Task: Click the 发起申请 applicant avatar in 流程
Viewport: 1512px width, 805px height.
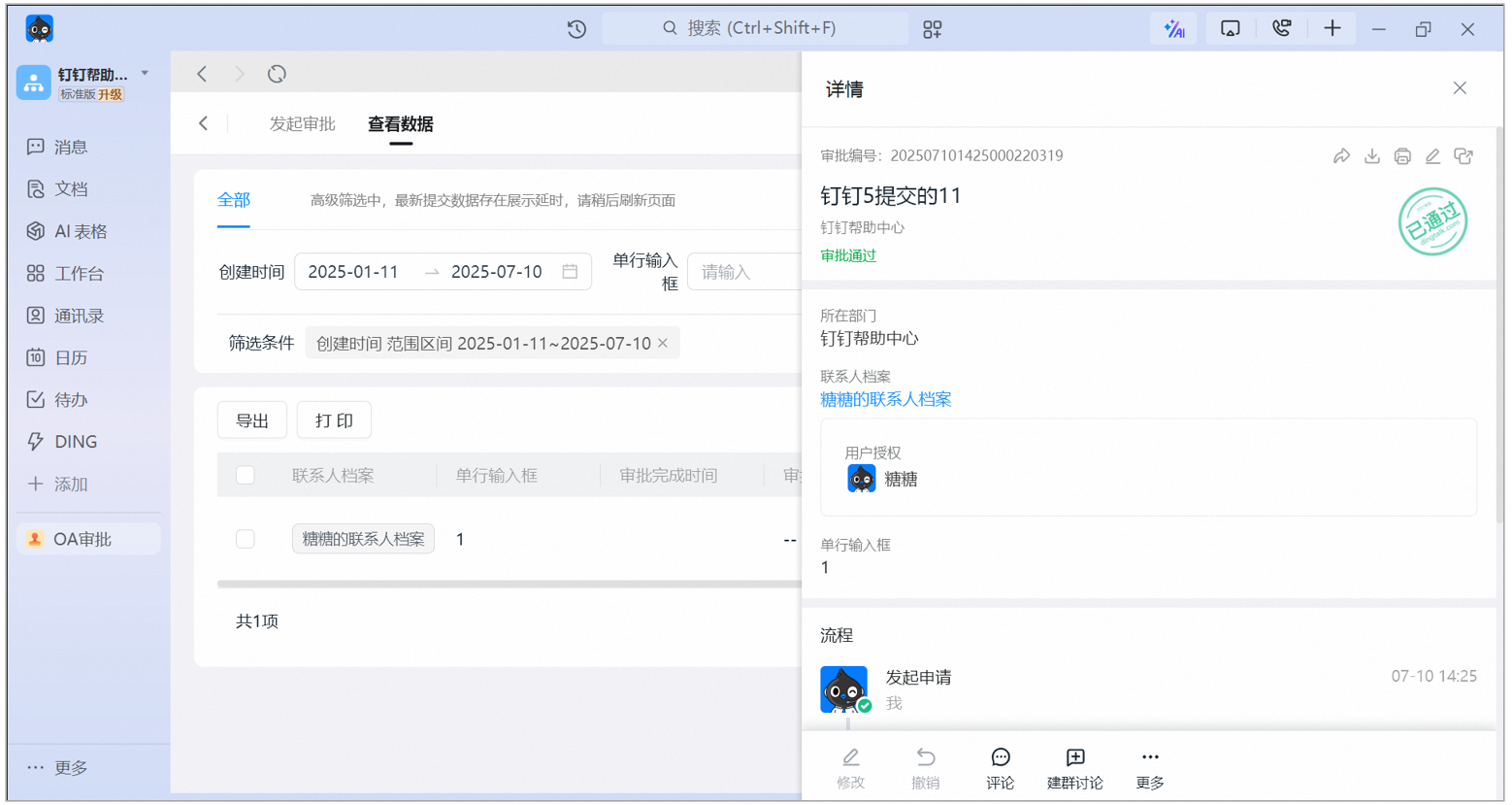Action: [x=844, y=689]
